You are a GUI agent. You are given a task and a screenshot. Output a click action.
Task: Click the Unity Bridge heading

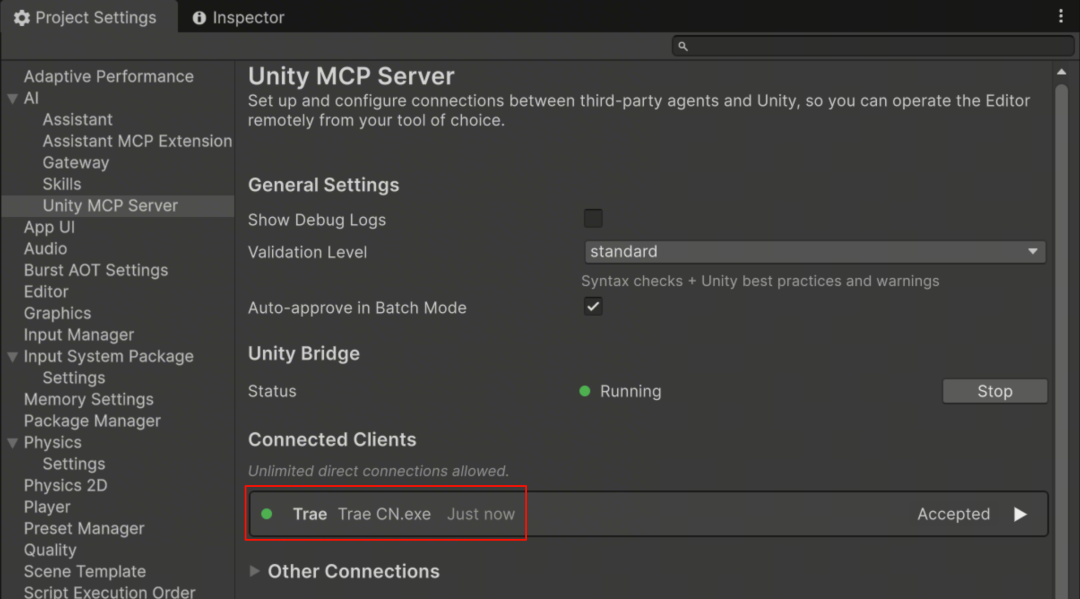pos(304,353)
